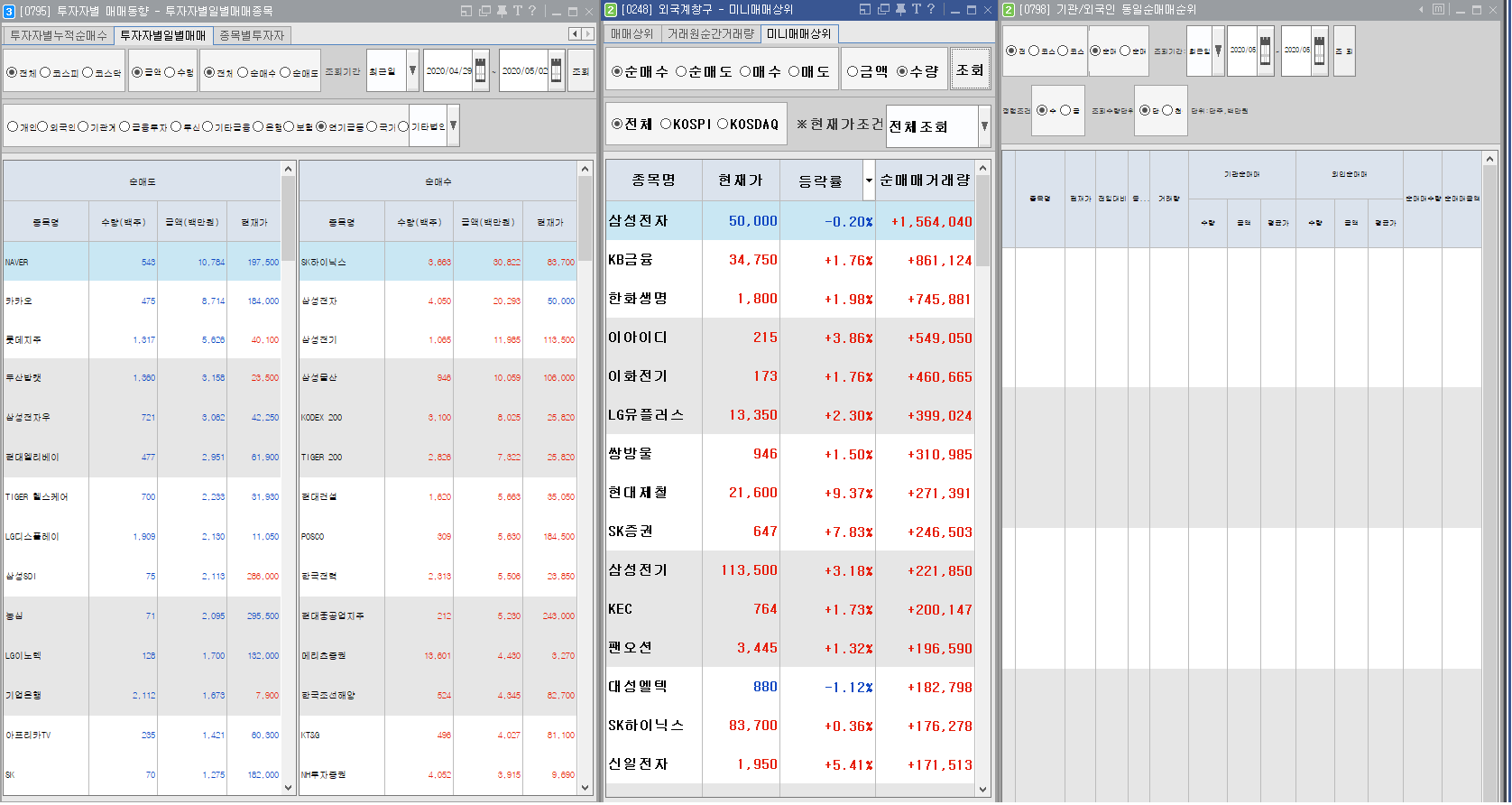The width and height of the screenshot is (1512, 805).
Task: Select the 삼성전자 row in the 0248 table
Action: click(x=790, y=221)
